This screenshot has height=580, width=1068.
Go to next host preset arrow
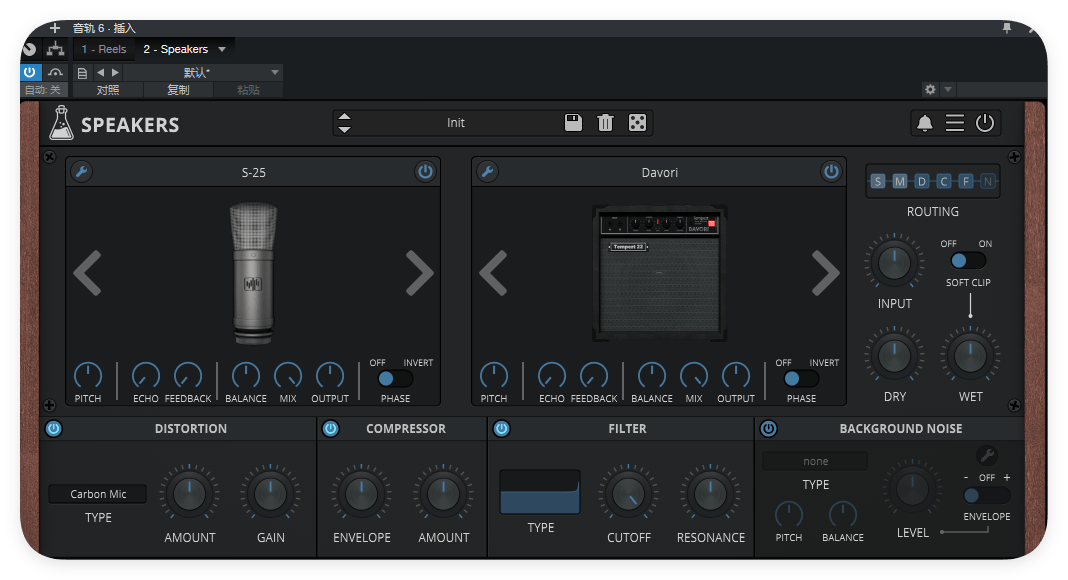[x=116, y=72]
